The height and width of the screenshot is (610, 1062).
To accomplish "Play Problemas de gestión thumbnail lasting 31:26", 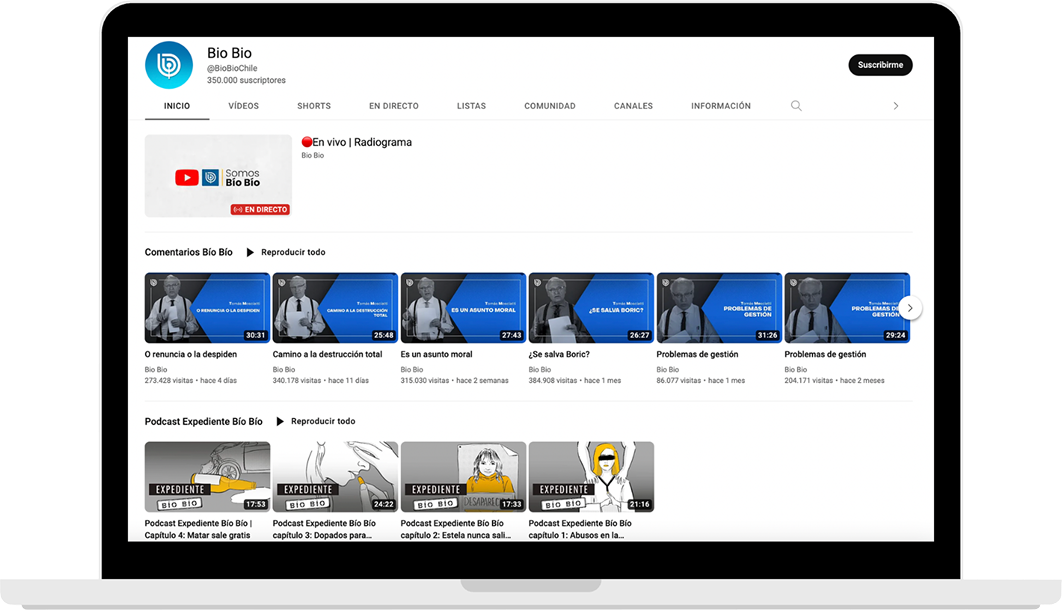I will (x=719, y=308).
